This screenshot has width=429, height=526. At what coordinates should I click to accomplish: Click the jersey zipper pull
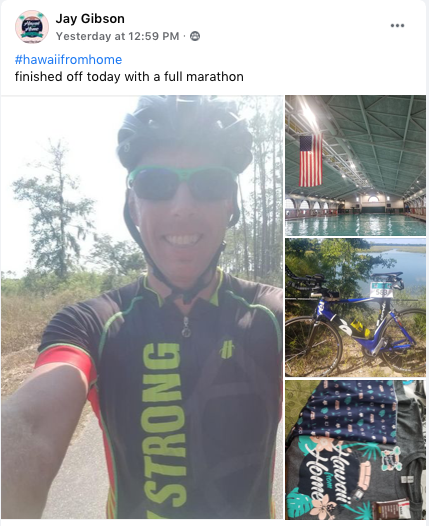(186, 327)
